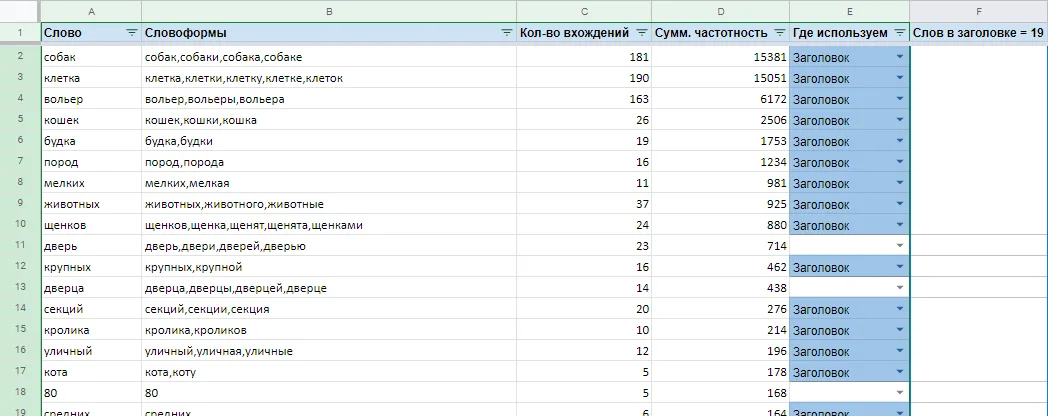1048x416 pixels.
Task: Open empty dropdown in дверь row
Action: pos(900,246)
